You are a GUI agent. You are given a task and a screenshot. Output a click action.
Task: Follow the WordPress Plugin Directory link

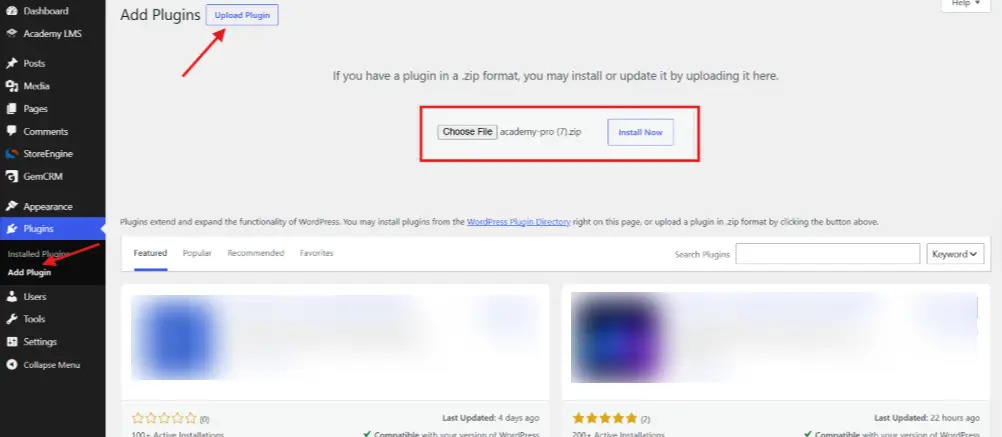click(518, 222)
